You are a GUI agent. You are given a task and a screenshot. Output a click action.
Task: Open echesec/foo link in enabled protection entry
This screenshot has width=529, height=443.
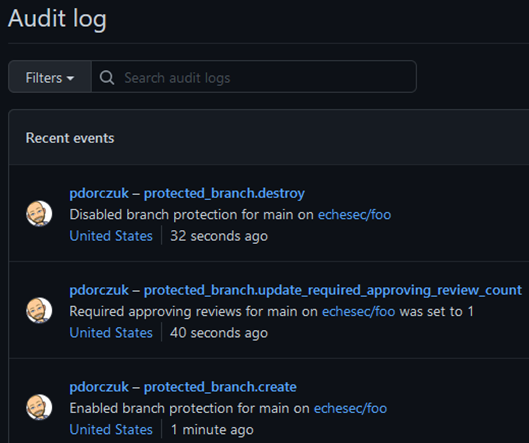350,409
